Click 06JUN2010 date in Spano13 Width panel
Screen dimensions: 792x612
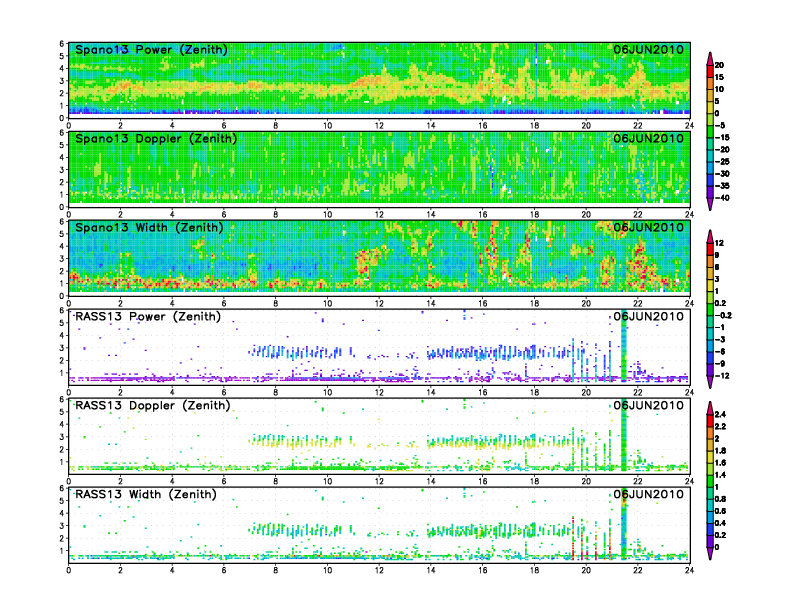[649, 228]
